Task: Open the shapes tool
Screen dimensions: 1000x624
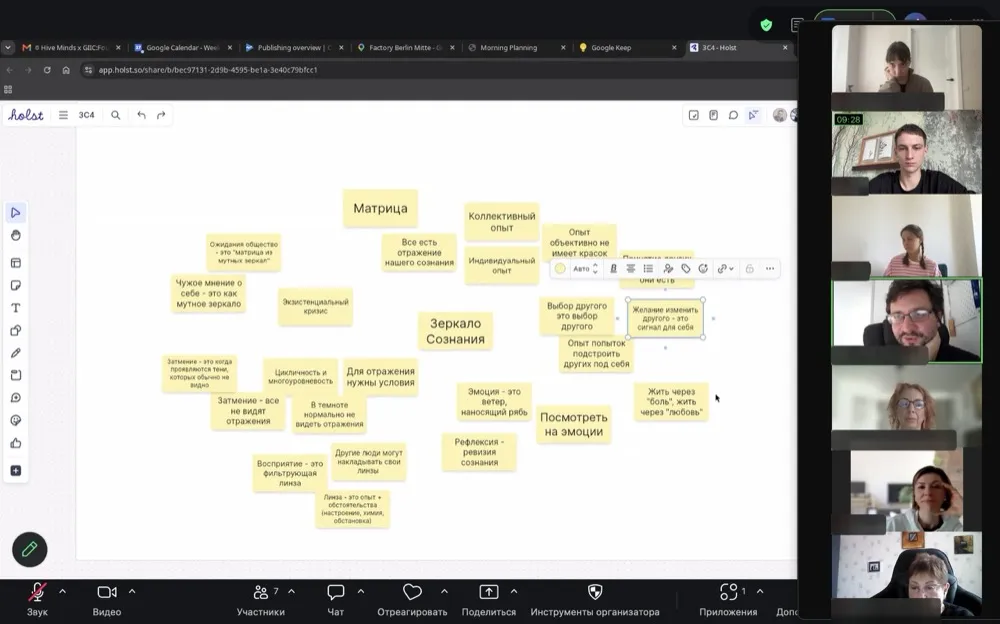Action: 16,331
